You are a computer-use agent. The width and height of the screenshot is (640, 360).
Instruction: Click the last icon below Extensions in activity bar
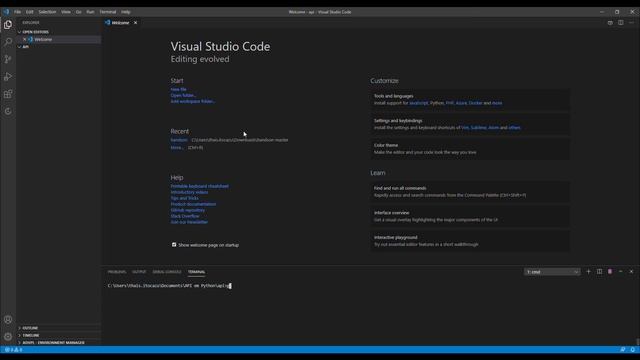pyautogui.click(x=8, y=111)
